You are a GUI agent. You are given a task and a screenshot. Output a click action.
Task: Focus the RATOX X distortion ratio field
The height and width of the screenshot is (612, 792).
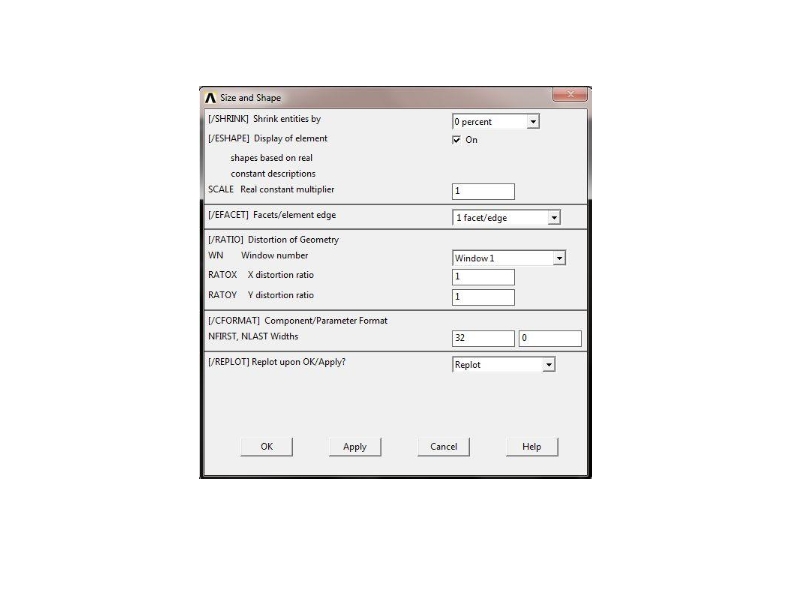point(483,277)
